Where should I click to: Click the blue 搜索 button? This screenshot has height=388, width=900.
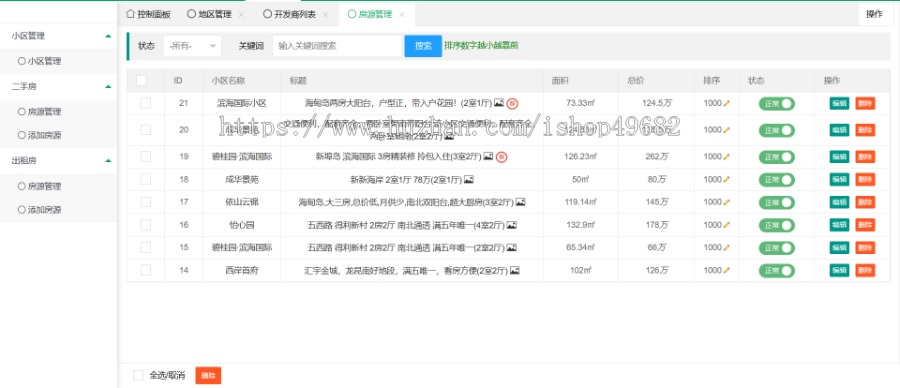click(x=423, y=46)
